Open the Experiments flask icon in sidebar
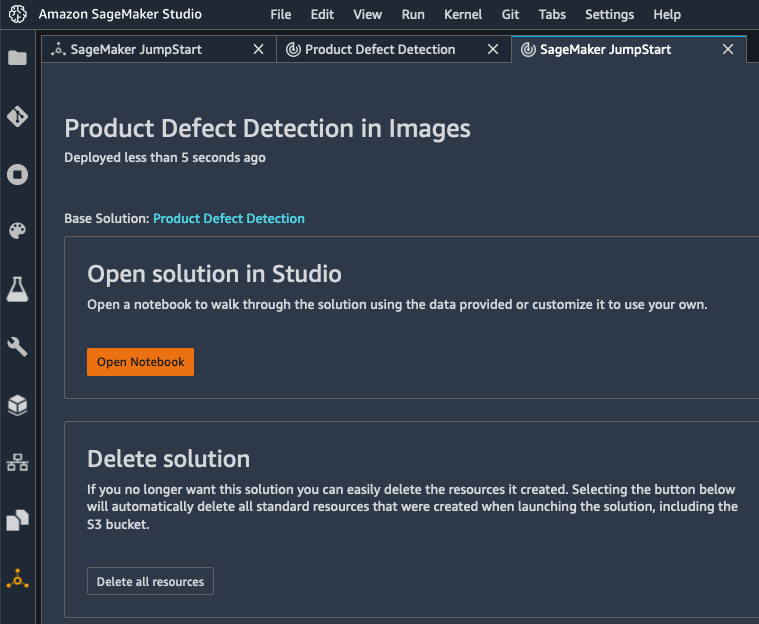759x624 pixels. pyautogui.click(x=17, y=289)
